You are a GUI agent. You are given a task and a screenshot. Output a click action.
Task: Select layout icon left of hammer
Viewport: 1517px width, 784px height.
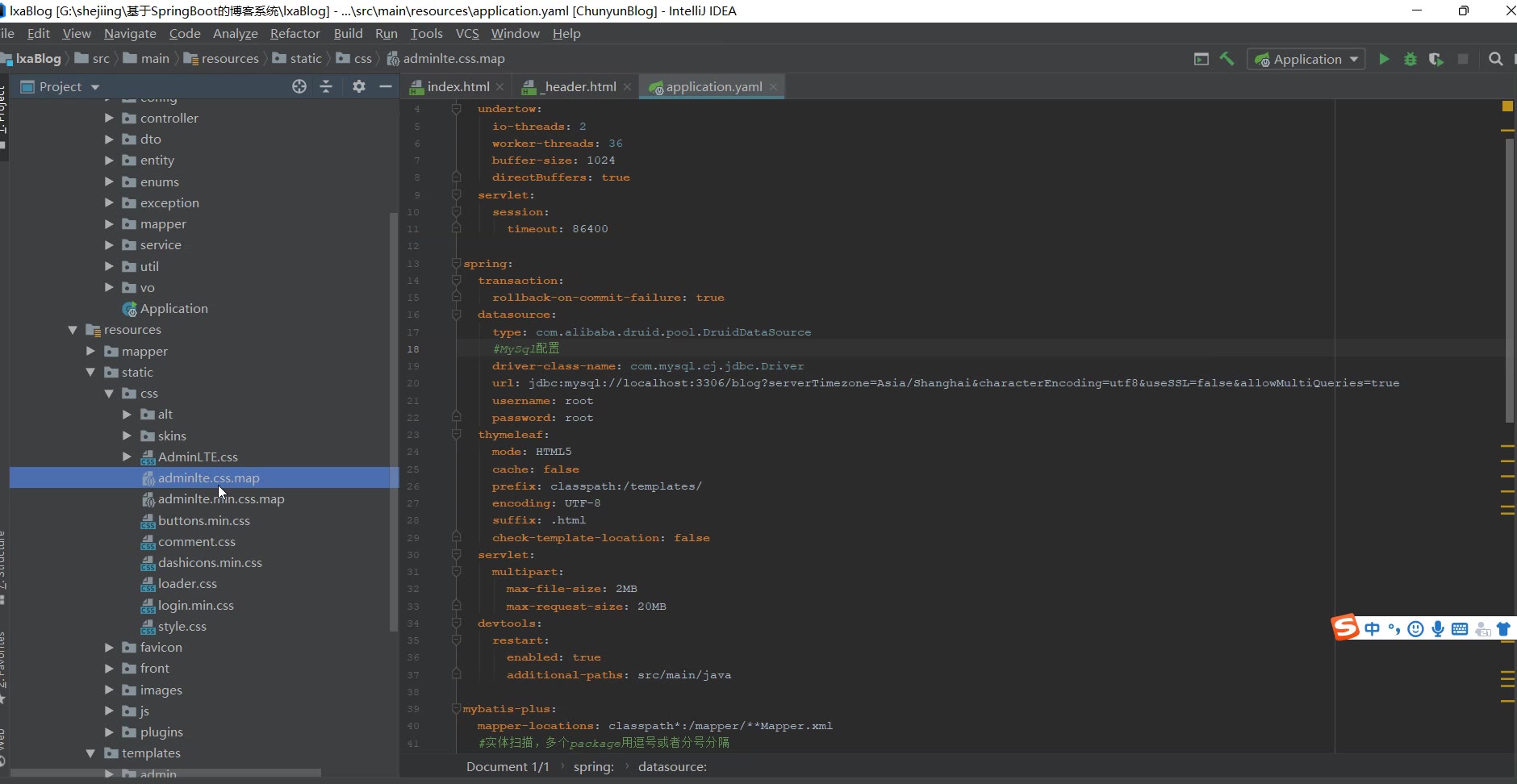point(1201,59)
